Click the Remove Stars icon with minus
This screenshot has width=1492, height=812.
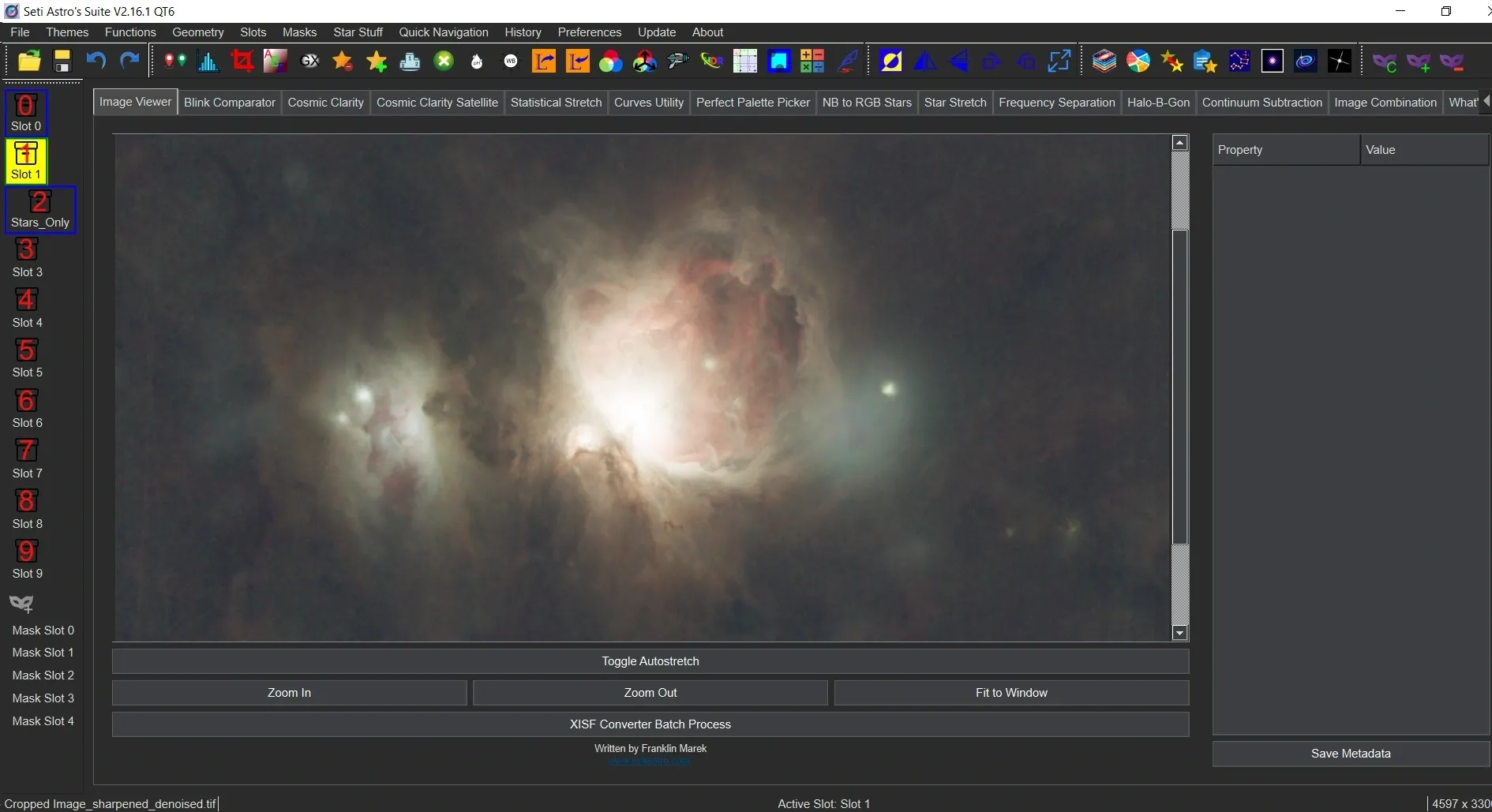pos(343,61)
